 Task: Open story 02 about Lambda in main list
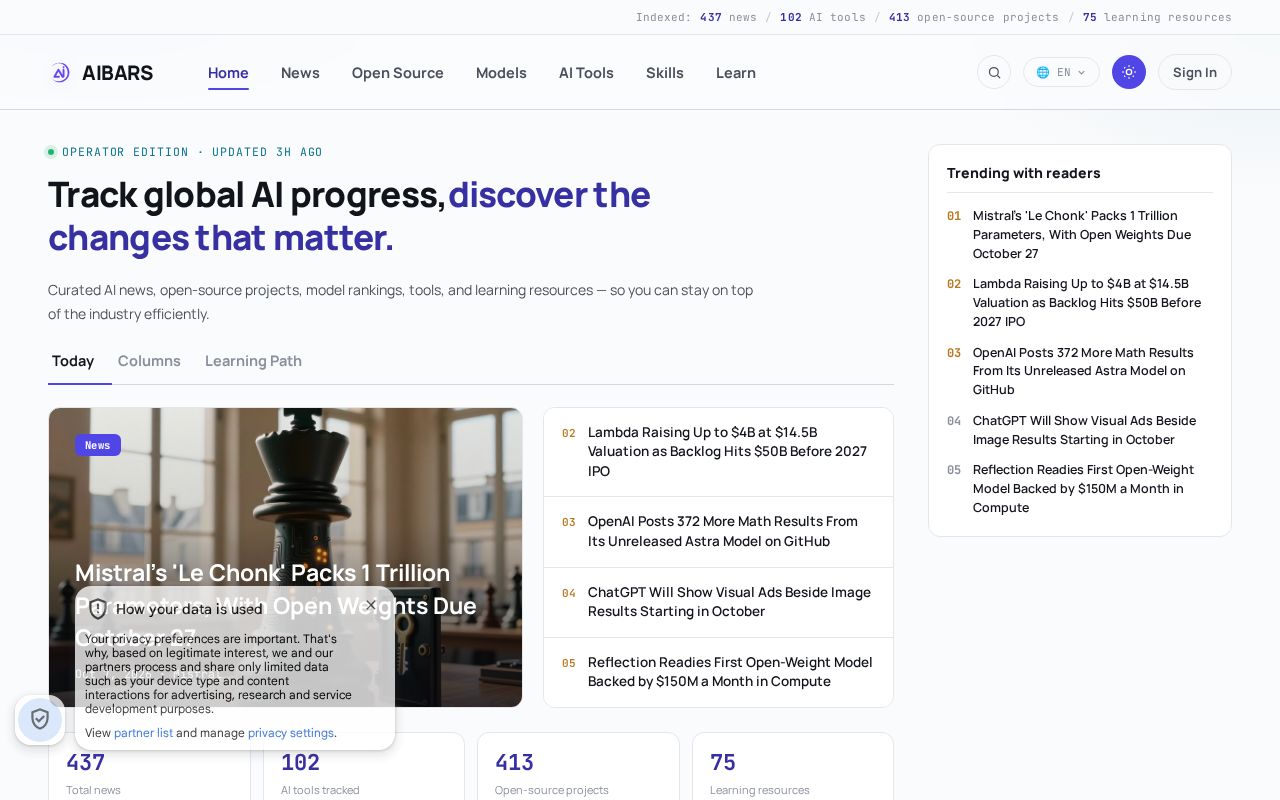(x=718, y=452)
